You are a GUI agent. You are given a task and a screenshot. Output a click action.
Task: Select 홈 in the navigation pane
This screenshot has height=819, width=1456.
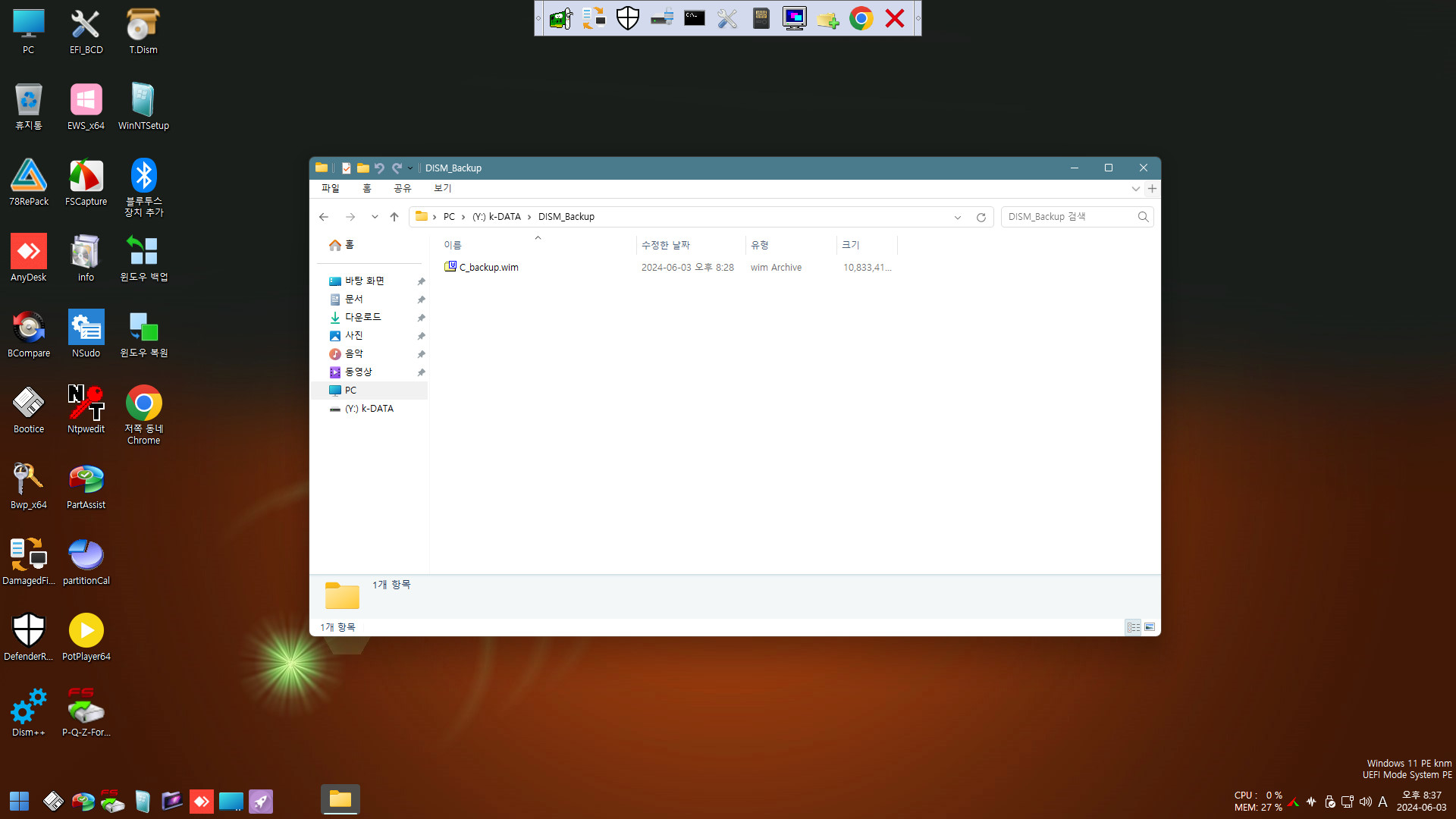pyautogui.click(x=341, y=244)
